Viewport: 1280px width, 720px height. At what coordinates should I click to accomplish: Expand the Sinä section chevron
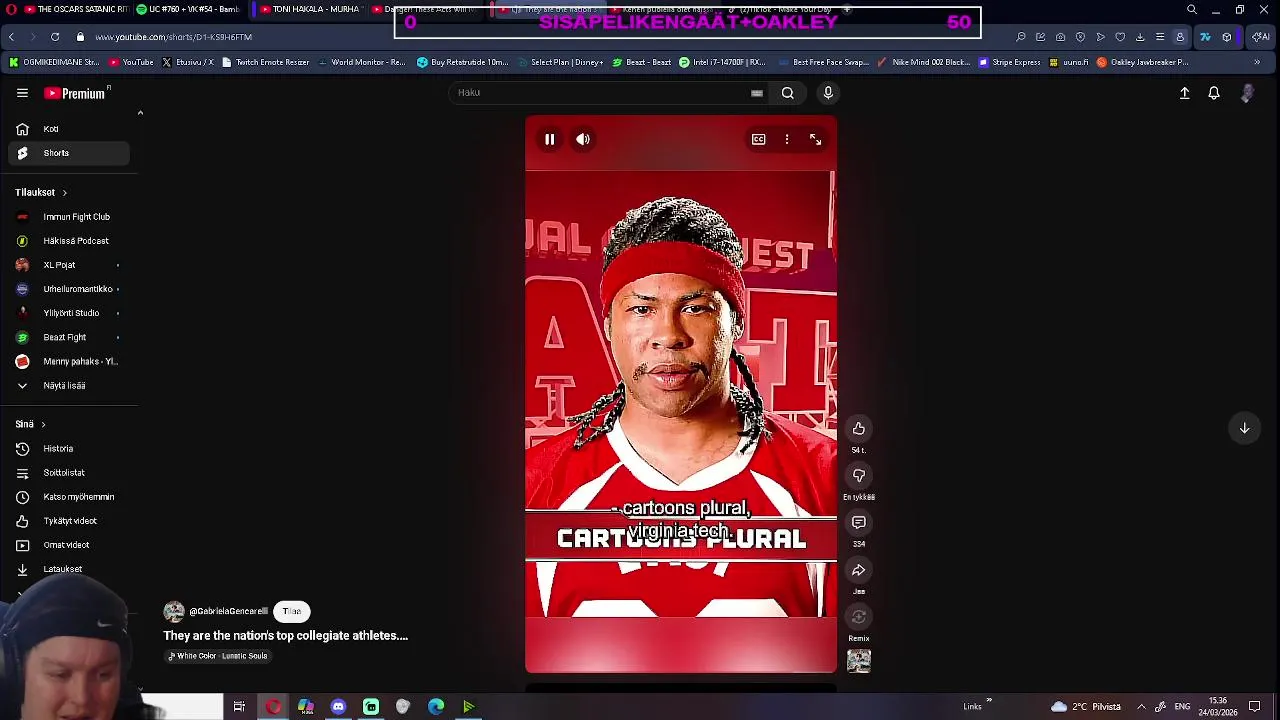(x=43, y=424)
